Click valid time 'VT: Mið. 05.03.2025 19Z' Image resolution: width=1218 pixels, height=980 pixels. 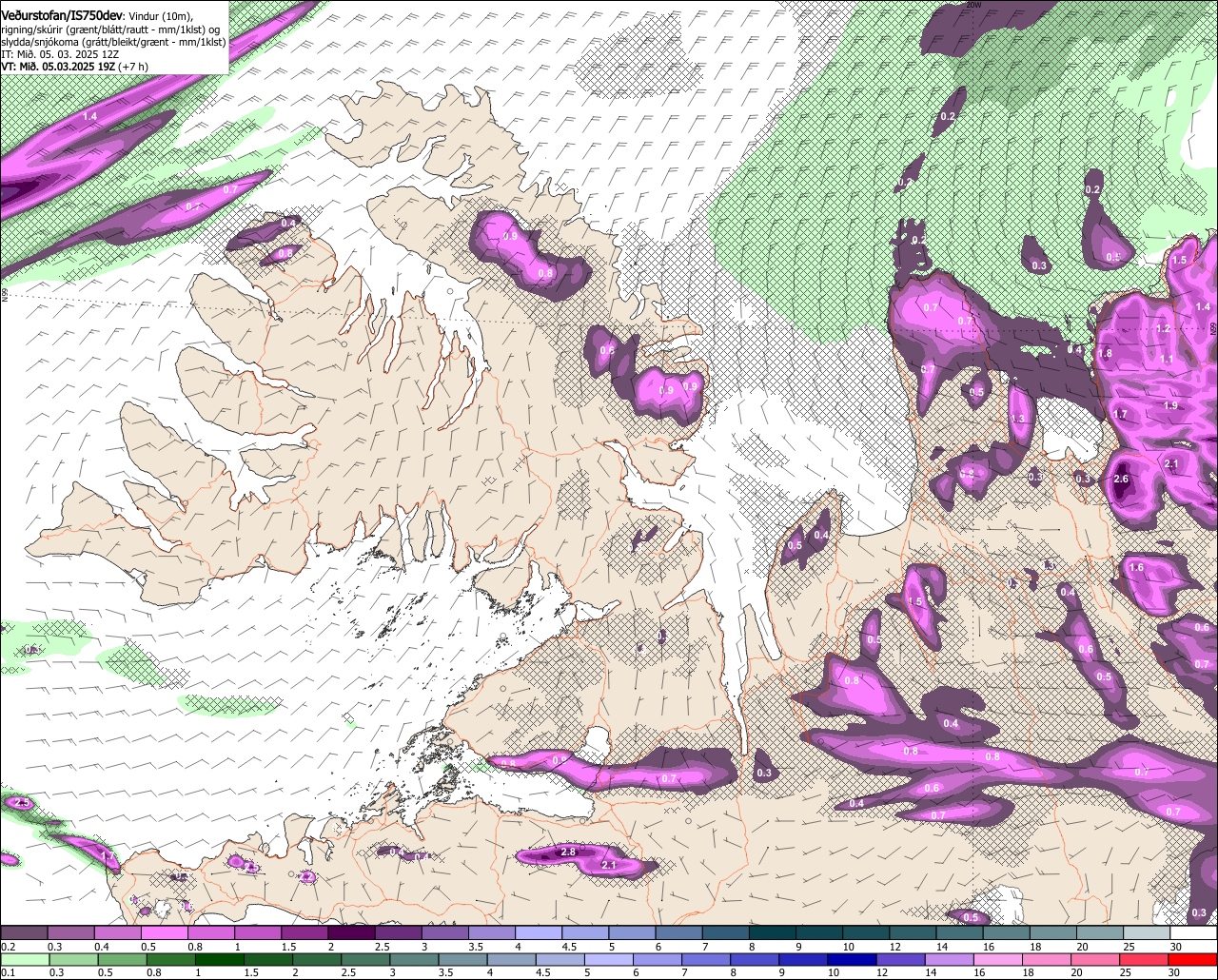58,68
